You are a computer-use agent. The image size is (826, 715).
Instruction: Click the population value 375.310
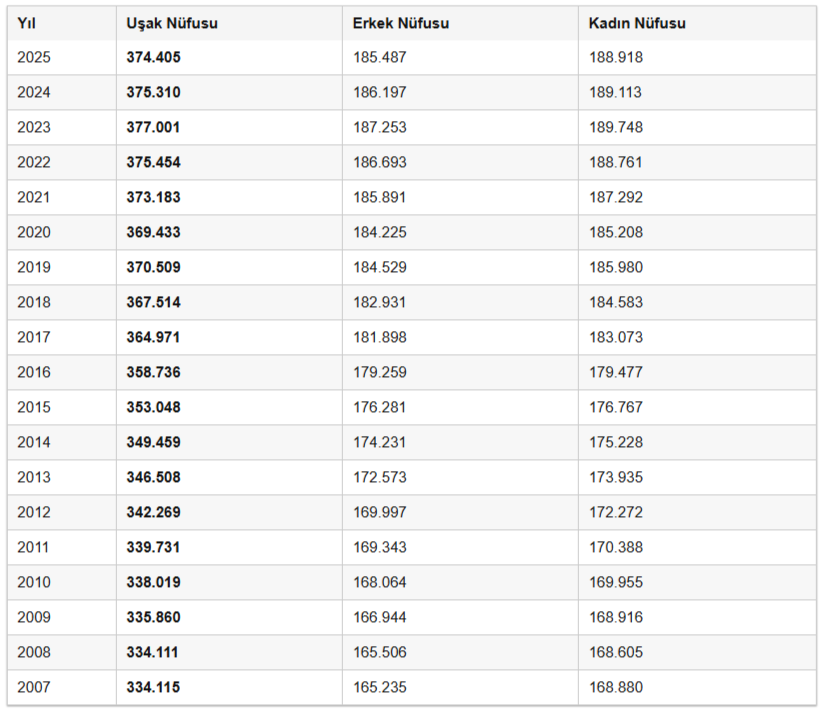(153, 92)
